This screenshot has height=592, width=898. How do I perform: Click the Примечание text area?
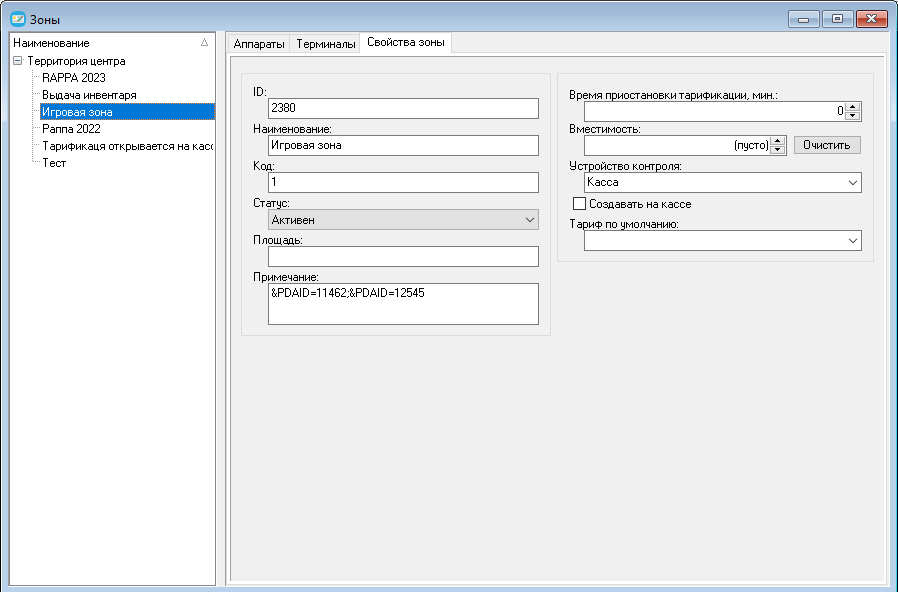403,304
